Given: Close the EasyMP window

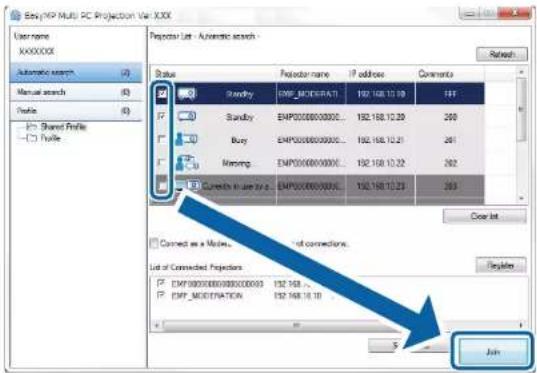Looking at the screenshot, I should (x=514, y=14).
